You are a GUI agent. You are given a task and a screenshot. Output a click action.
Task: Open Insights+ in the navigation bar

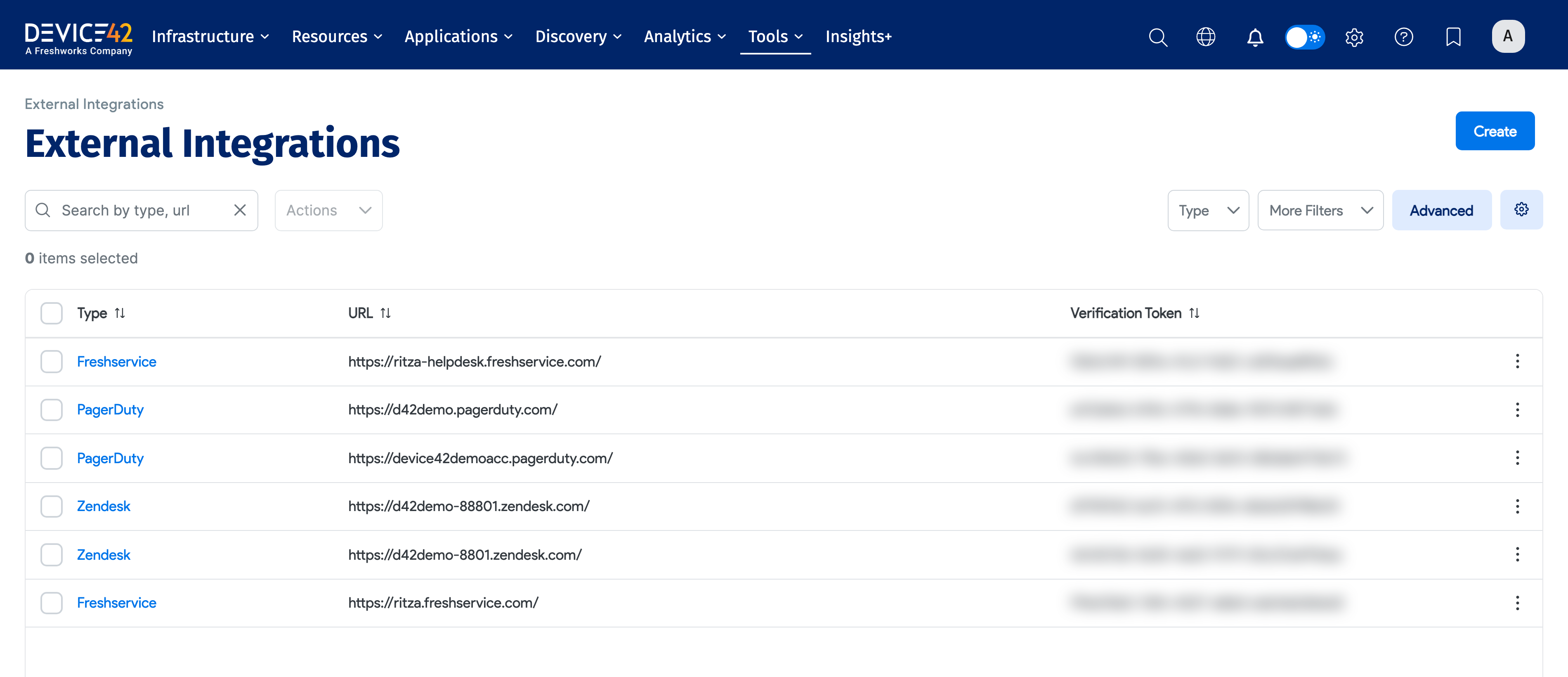tap(858, 36)
